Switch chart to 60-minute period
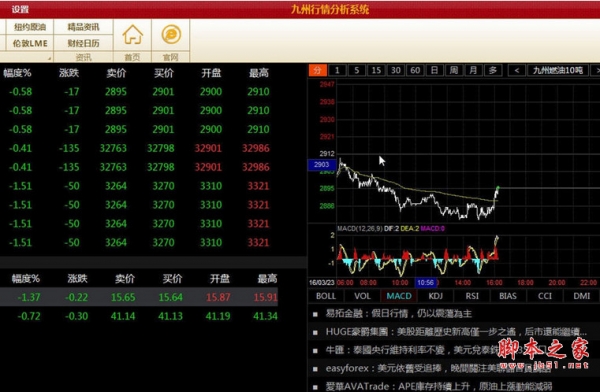 (415, 70)
